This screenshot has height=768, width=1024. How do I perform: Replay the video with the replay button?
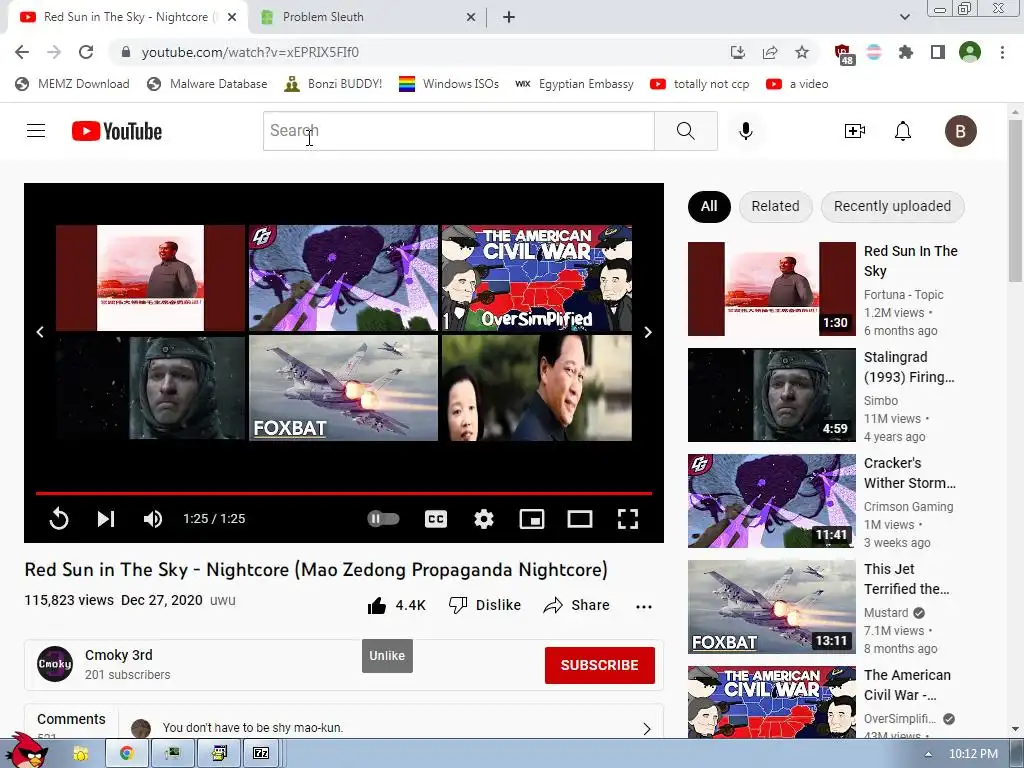click(59, 519)
